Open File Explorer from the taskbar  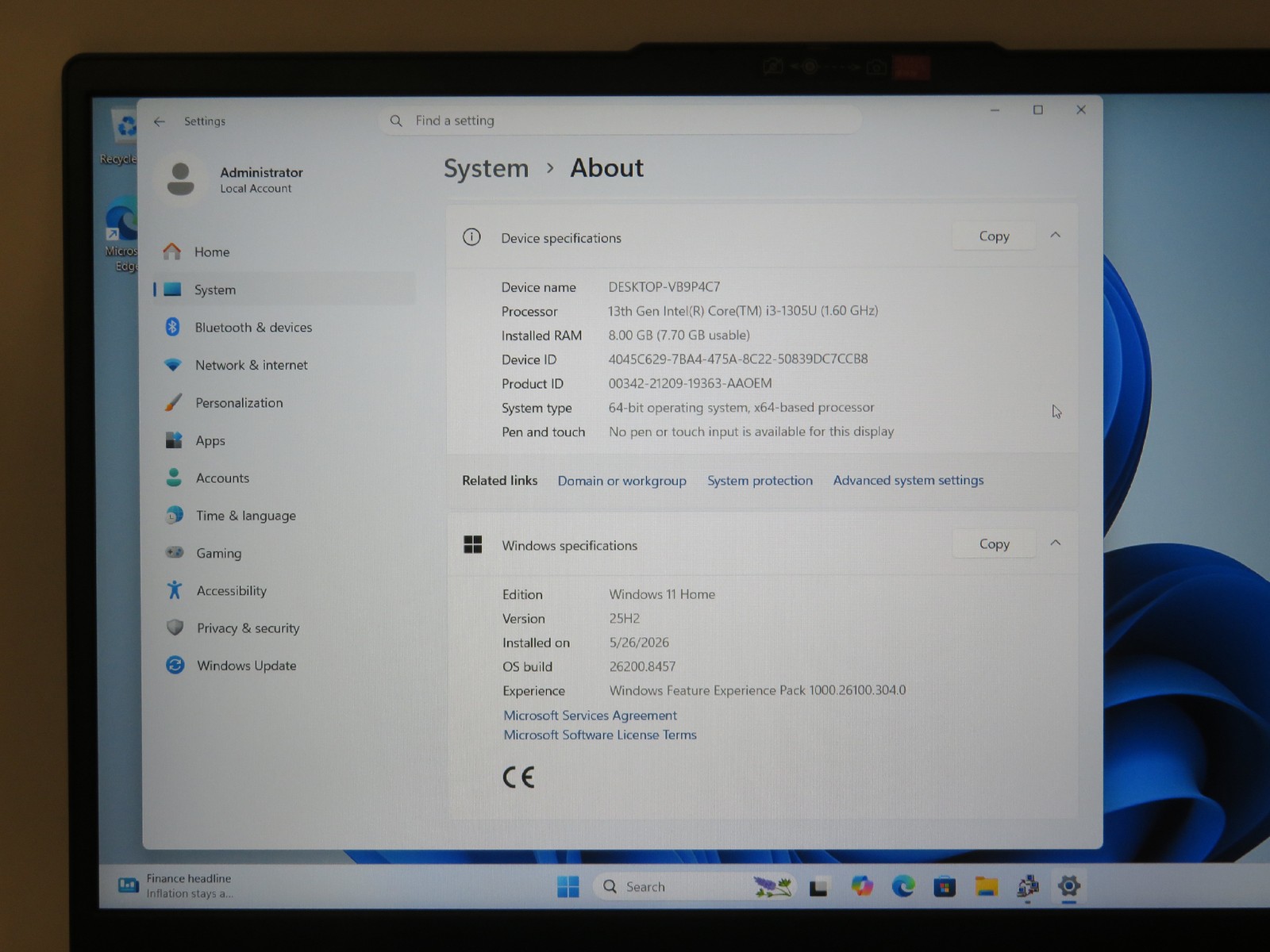coord(987,886)
